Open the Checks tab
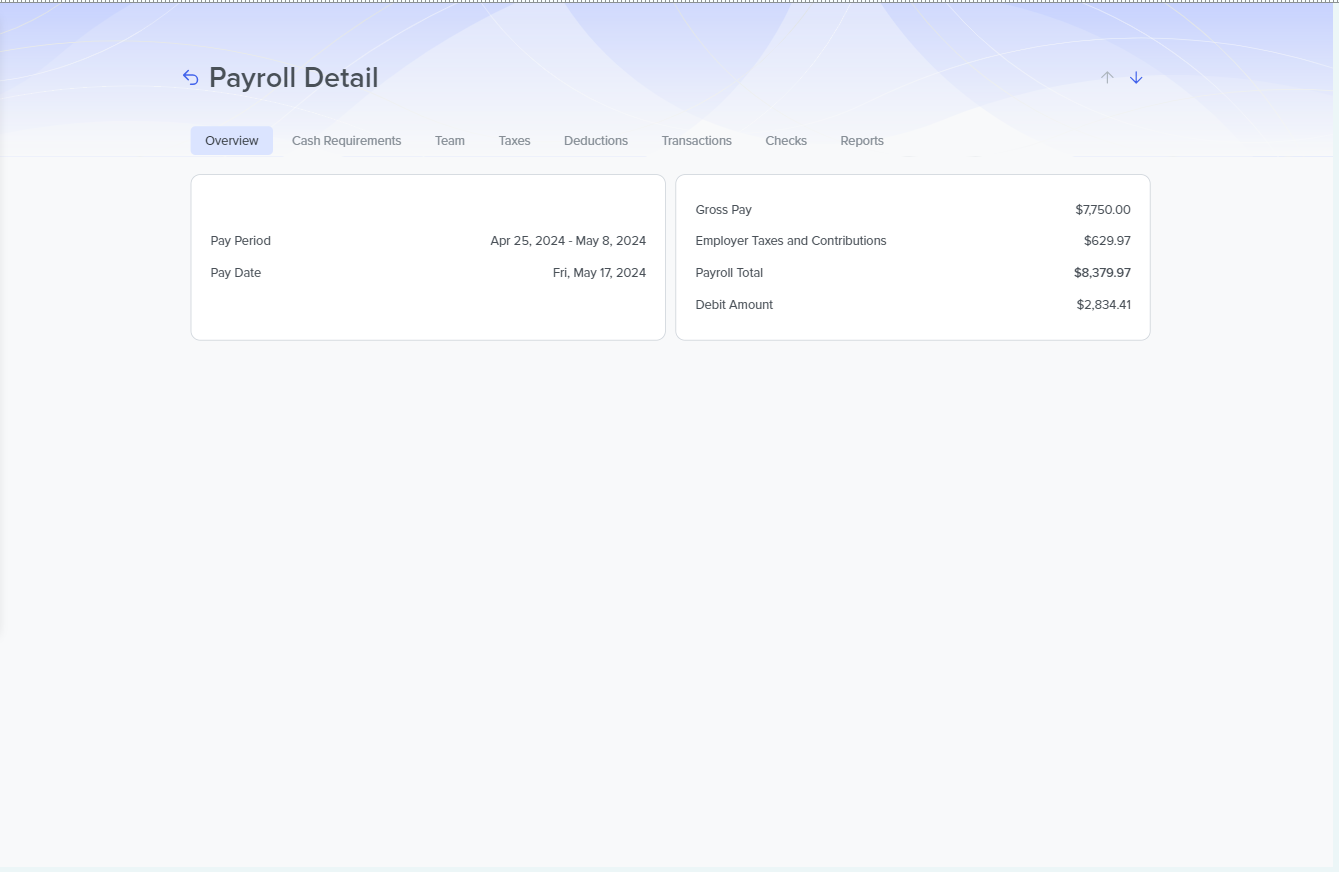The image size is (1339, 872). tap(786, 141)
